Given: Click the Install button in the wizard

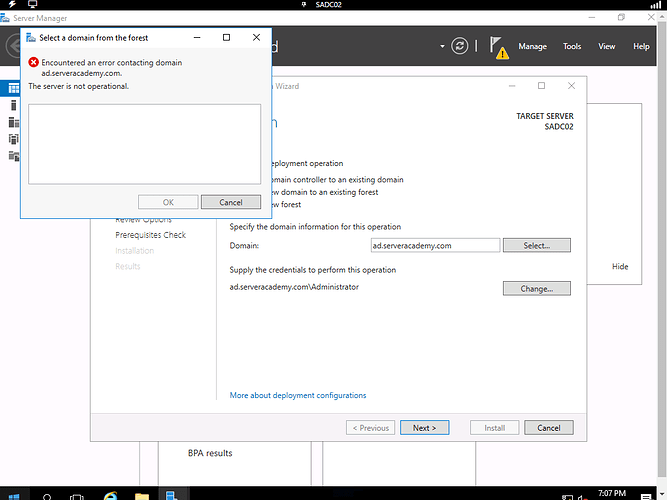Looking at the screenshot, I should 494,428.
